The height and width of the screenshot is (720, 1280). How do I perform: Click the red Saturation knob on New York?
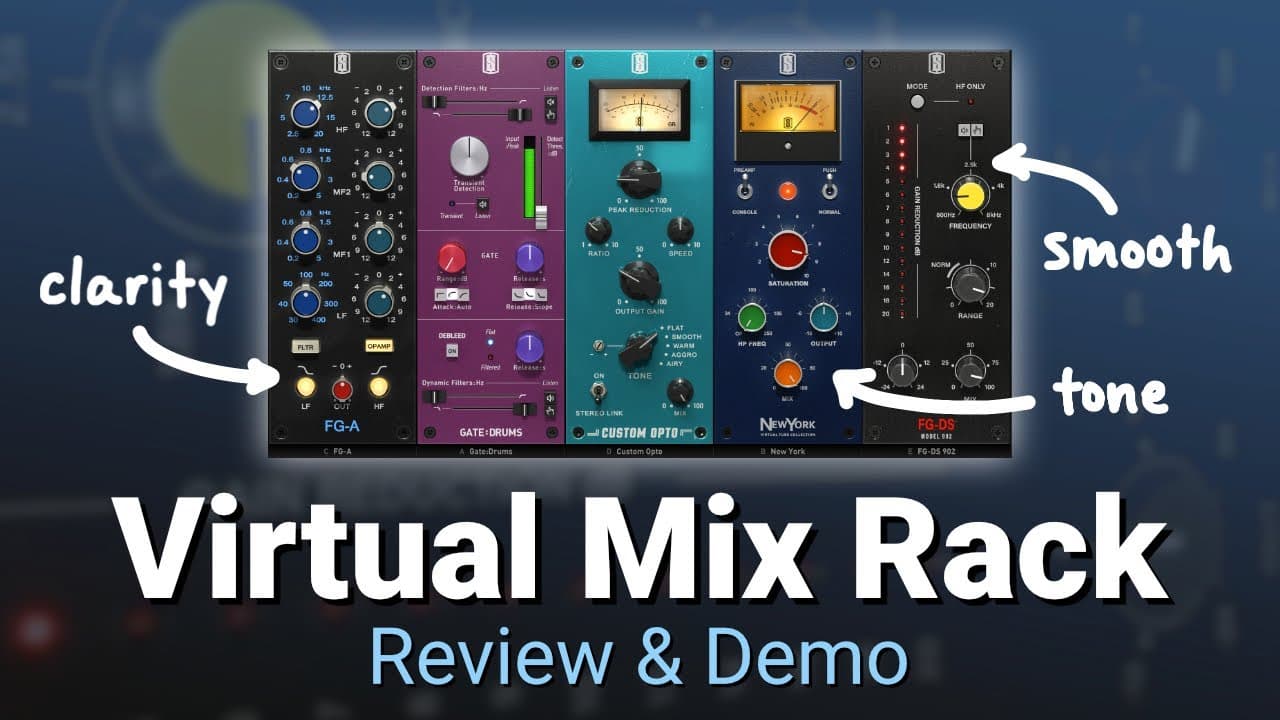click(788, 250)
